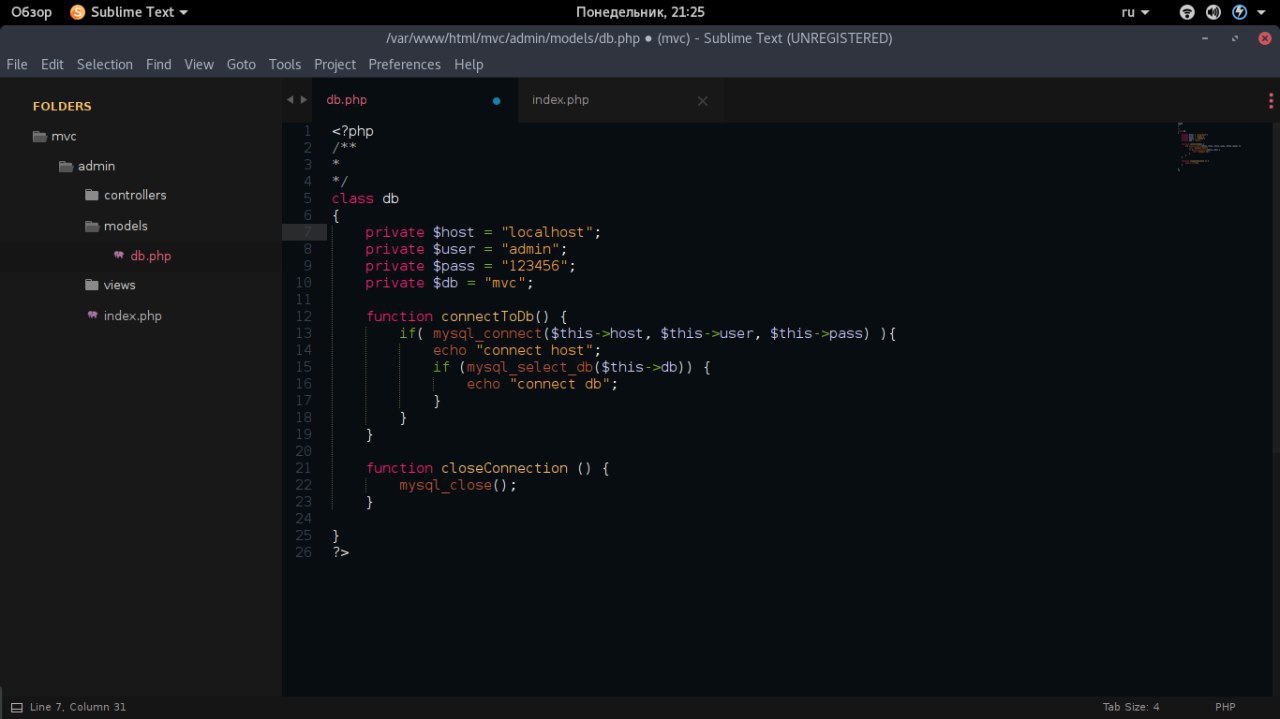Open the Sublime Text application menu
The width and height of the screenshot is (1280, 719).
click(x=129, y=12)
